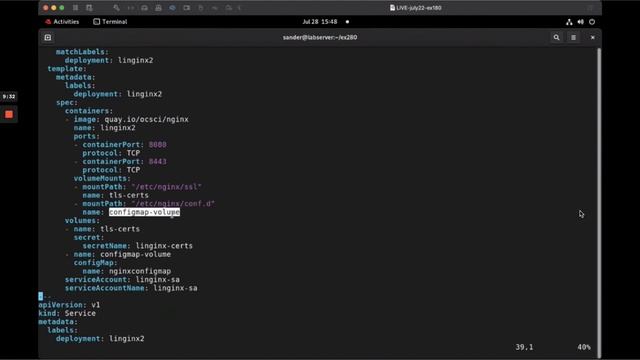Click the sander@labserver:~/ex280 terminal title
Viewport: 640px width, 360px height.
point(320,37)
